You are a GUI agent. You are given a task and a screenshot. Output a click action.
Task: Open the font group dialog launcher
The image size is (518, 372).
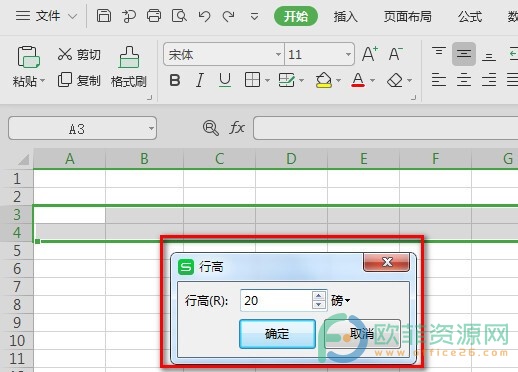[x=414, y=97]
